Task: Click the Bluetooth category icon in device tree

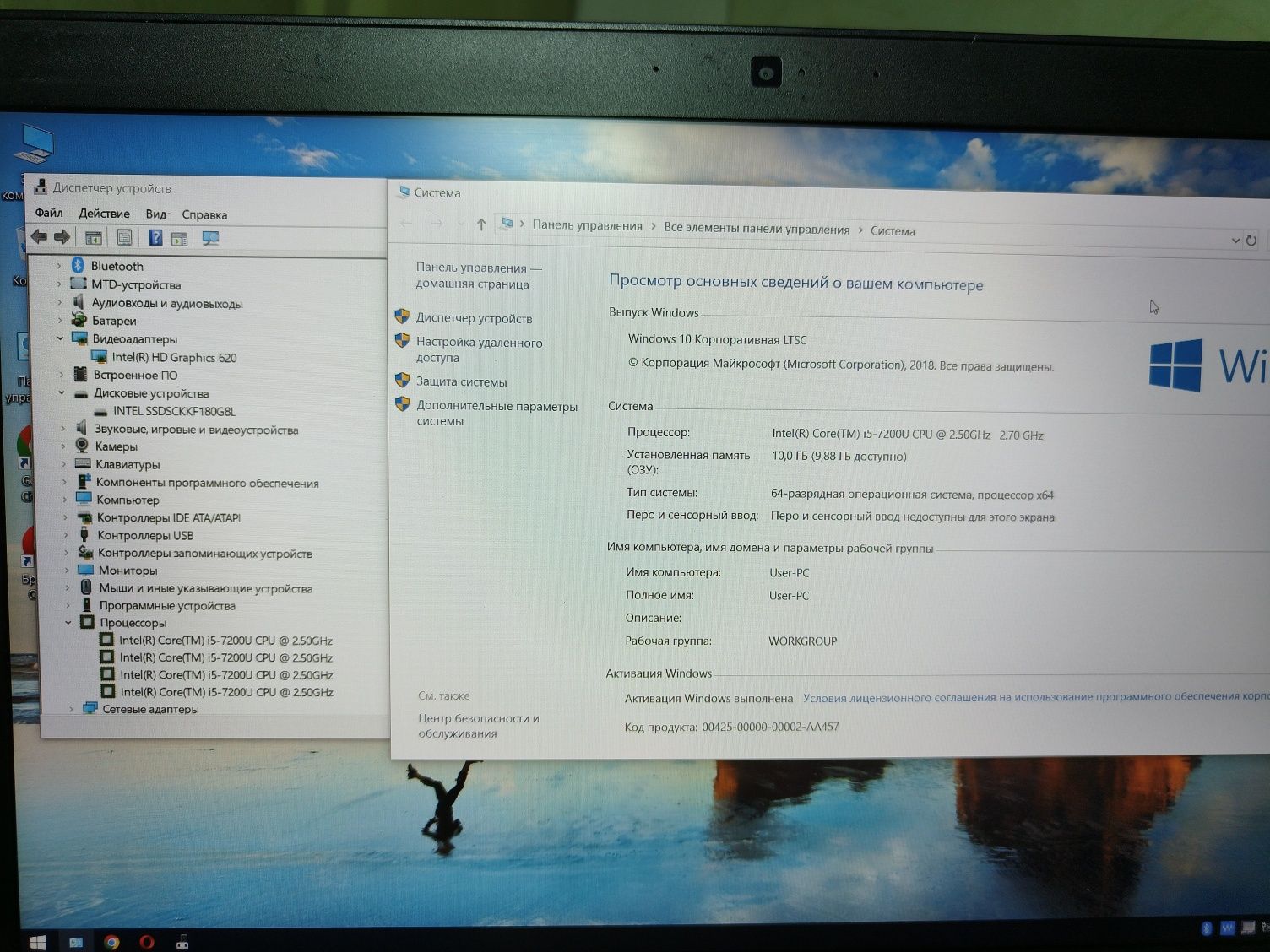Action: pos(79,266)
